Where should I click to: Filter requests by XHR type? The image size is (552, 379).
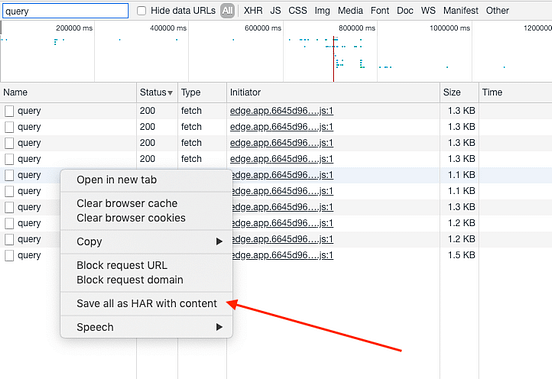(253, 11)
